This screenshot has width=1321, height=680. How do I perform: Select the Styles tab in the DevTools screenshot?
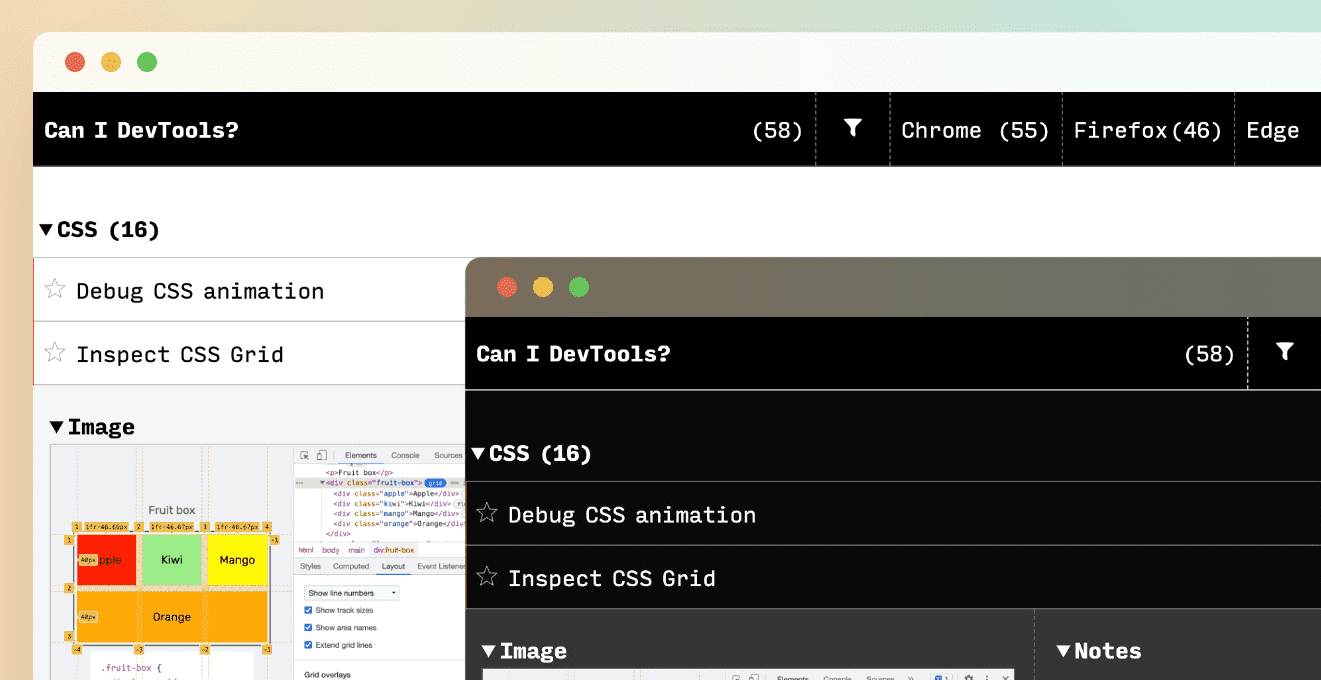click(310, 566)
